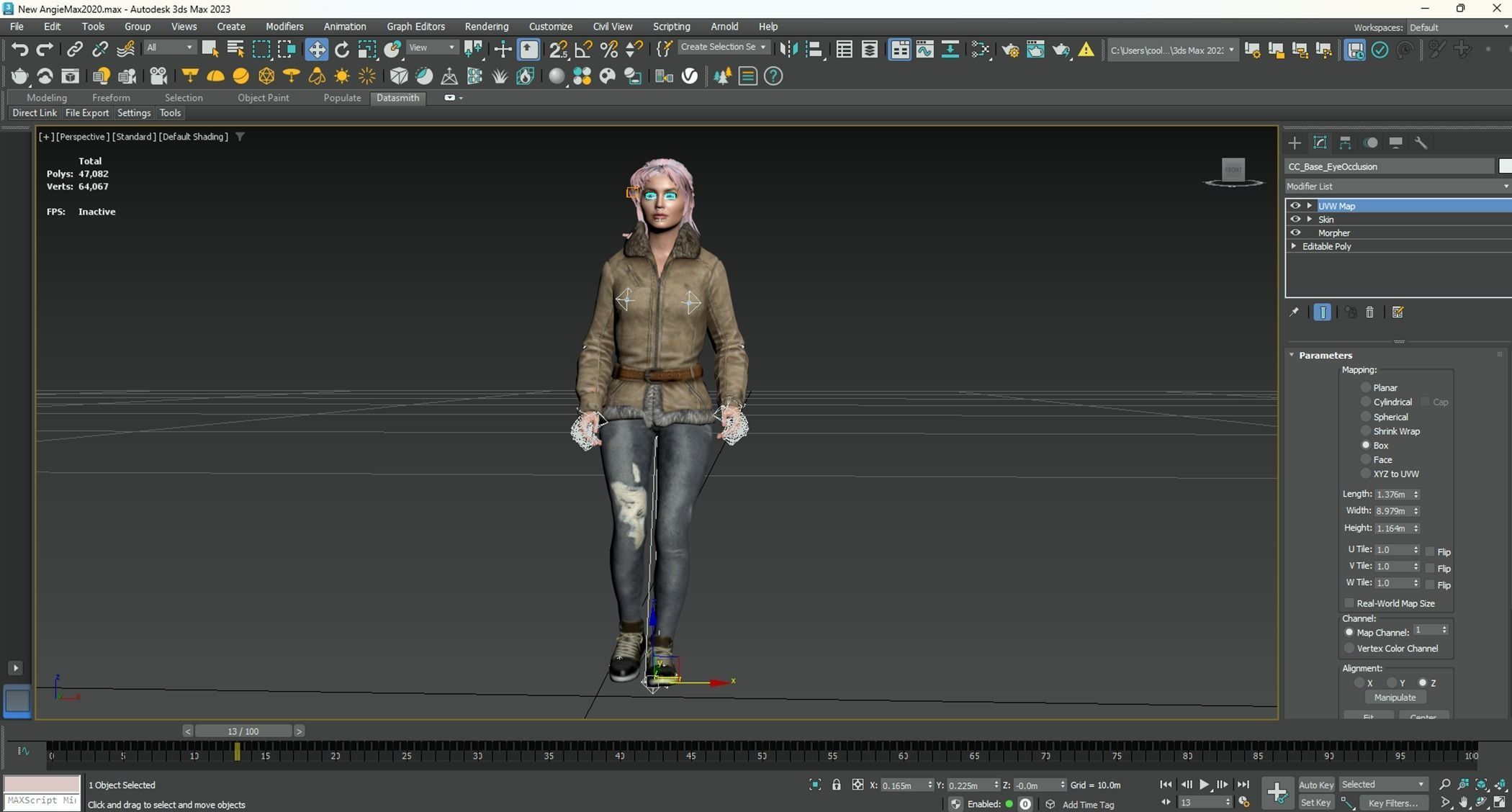Expand the Editable Poly entry arrow
The width and height of the screenshot is (1512, 812).
pyautogui.click(x=1294, y=246)
